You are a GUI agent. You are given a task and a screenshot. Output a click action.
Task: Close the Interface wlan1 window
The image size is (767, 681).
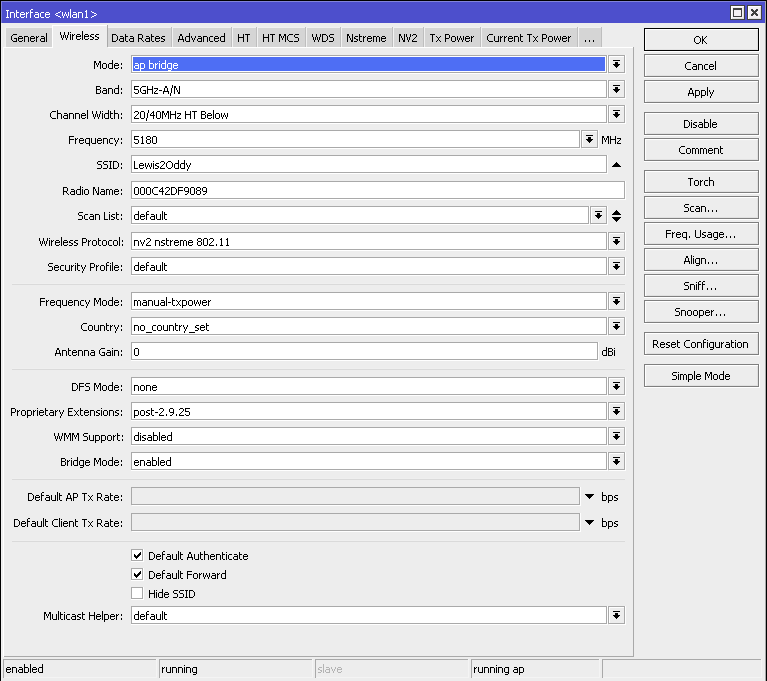[755, 13]
